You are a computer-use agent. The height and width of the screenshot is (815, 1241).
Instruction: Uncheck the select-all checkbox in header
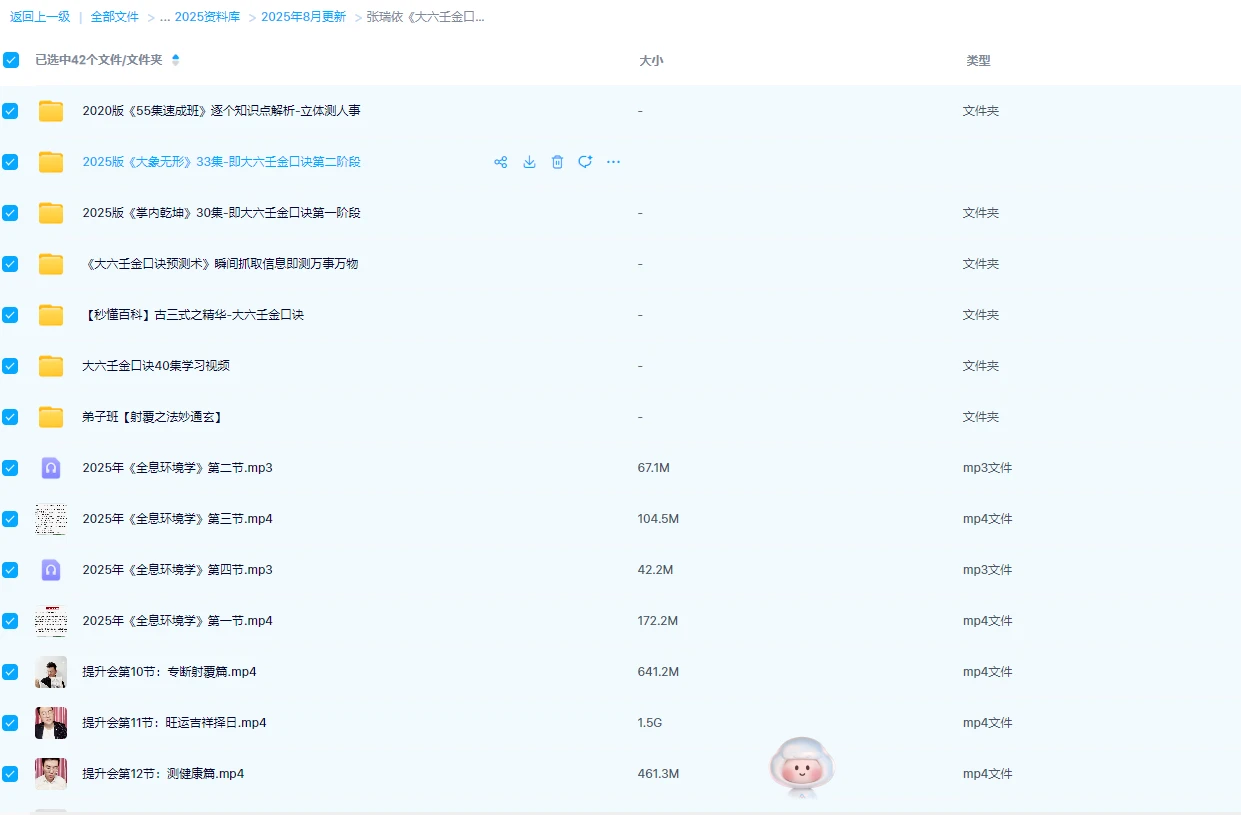[x=11, y=60]
